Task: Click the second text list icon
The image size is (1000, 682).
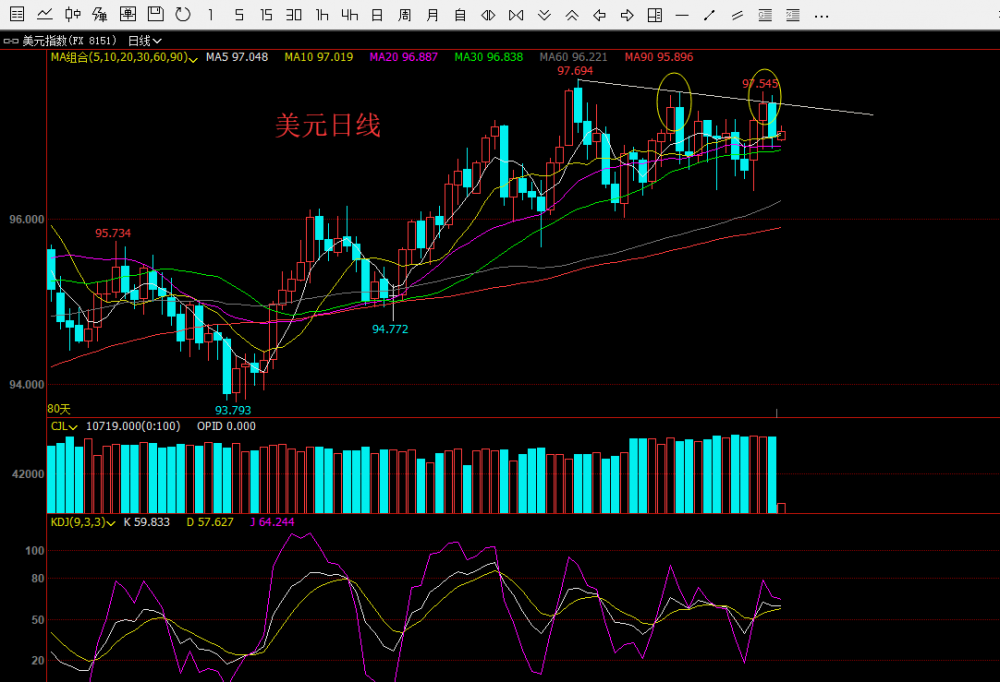Action: coord(793,15)
